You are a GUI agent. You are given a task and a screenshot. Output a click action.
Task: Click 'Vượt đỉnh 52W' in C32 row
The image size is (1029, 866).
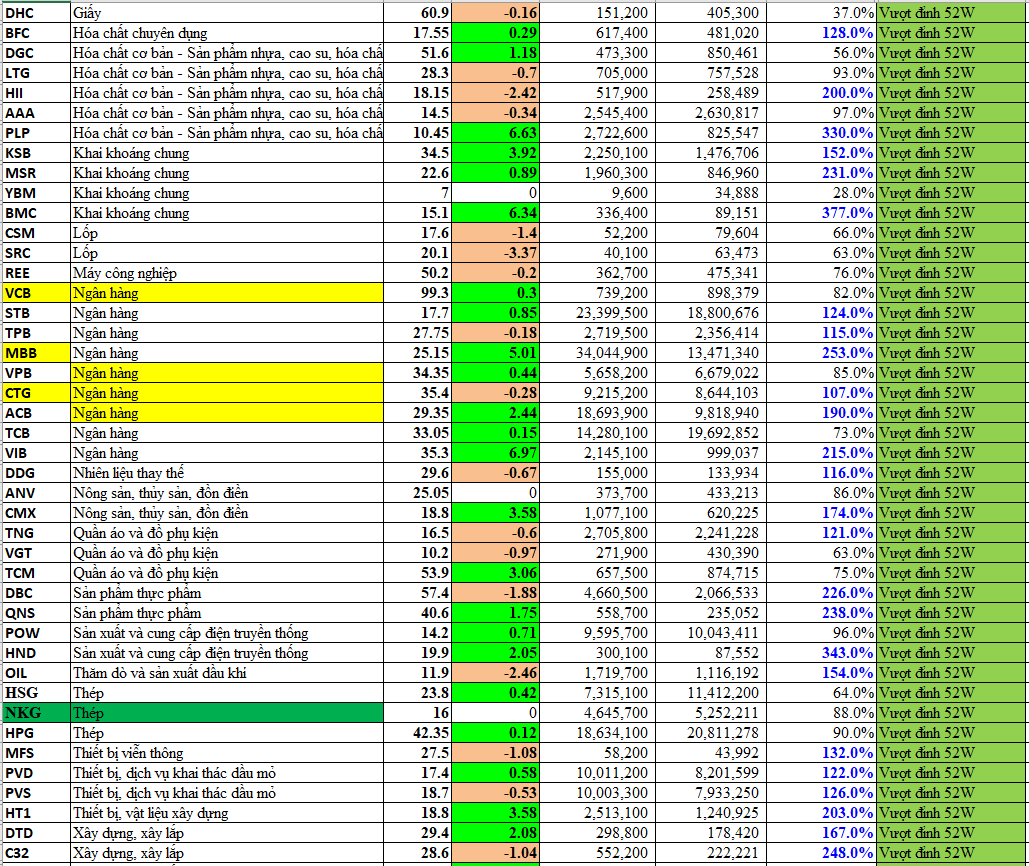950,853
